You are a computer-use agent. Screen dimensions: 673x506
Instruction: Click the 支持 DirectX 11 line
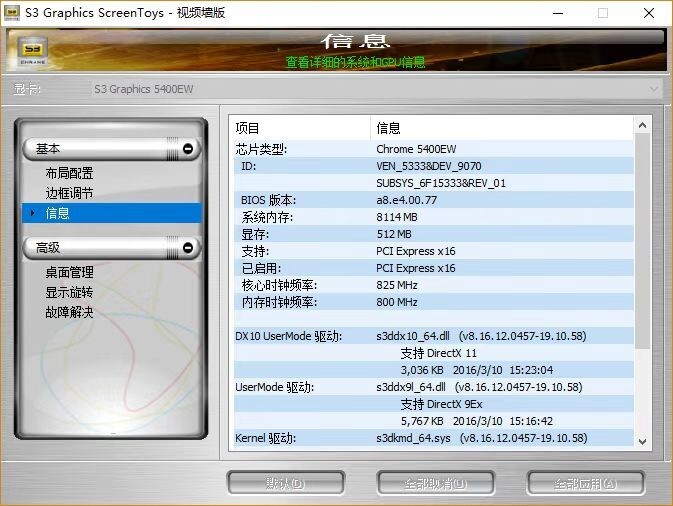pyautogui.click(x=438, y=353)
